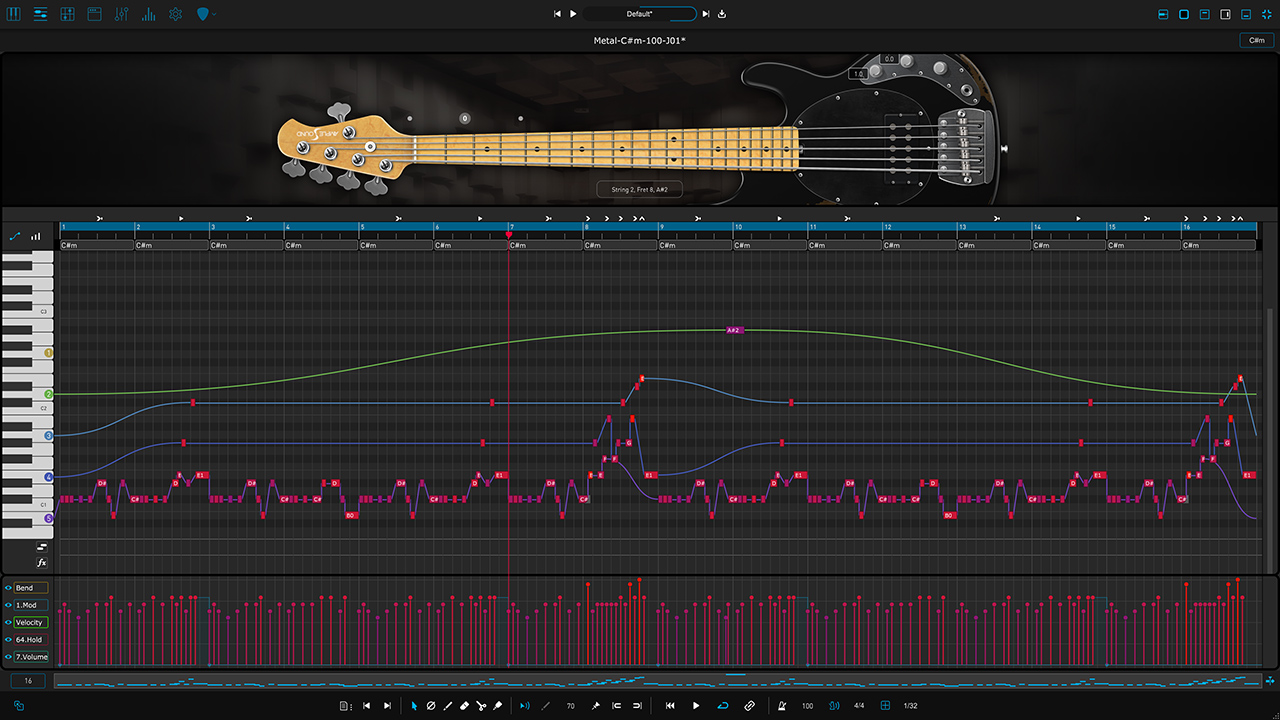1280x720 pixels.
Task: Open the settings gear icon
Action: [x=176, y=14]
